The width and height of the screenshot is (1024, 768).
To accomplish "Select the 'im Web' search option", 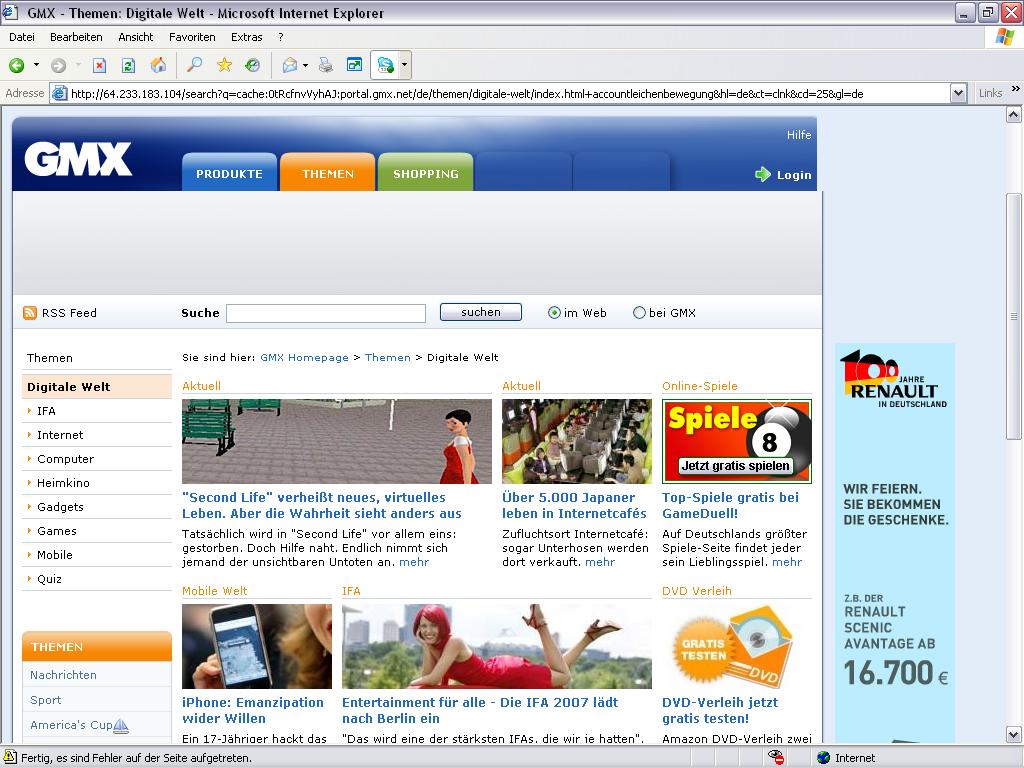I will point(554,313).
